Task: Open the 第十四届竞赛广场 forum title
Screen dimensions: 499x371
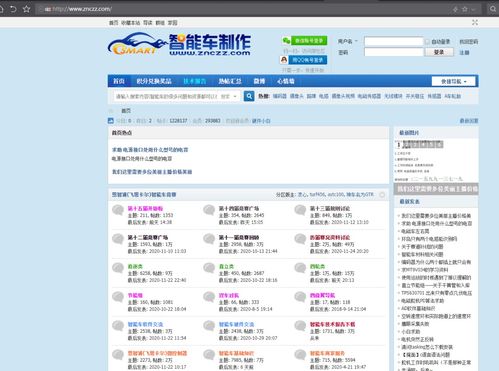Action: click(239, 208)
